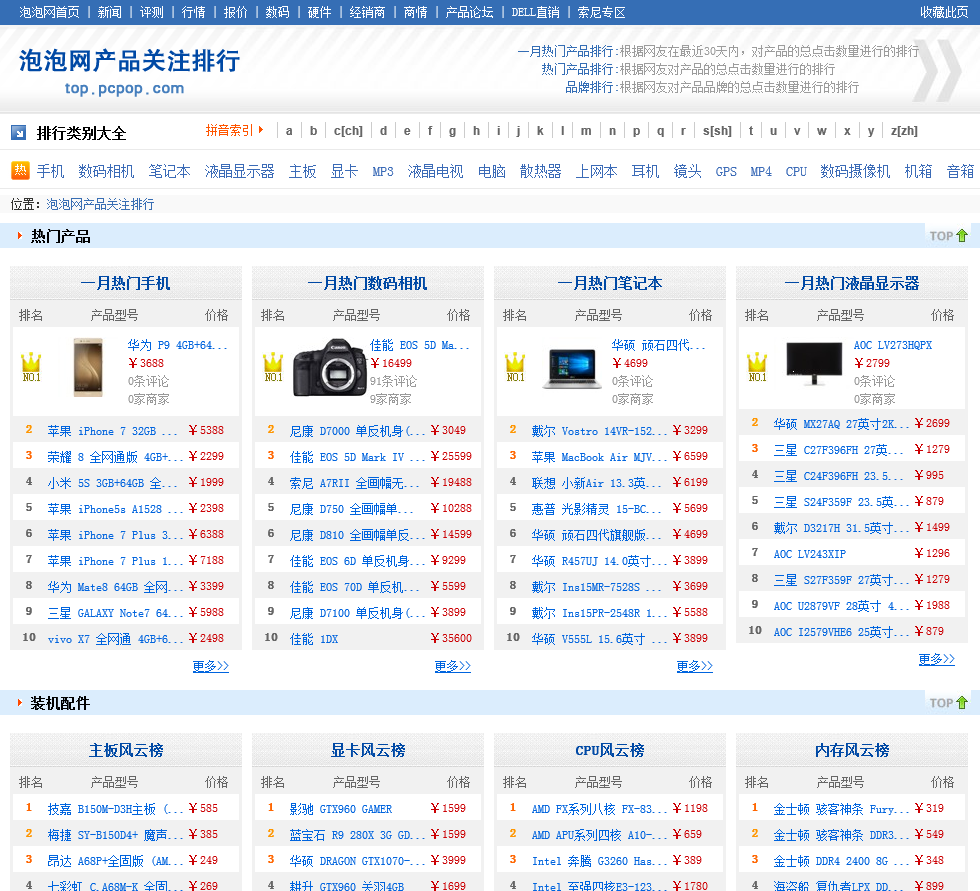Click price ¥16499 of 佳能 EOS 5D
The width and height of the screenshot is (980, 891).
tap(391, 363)
